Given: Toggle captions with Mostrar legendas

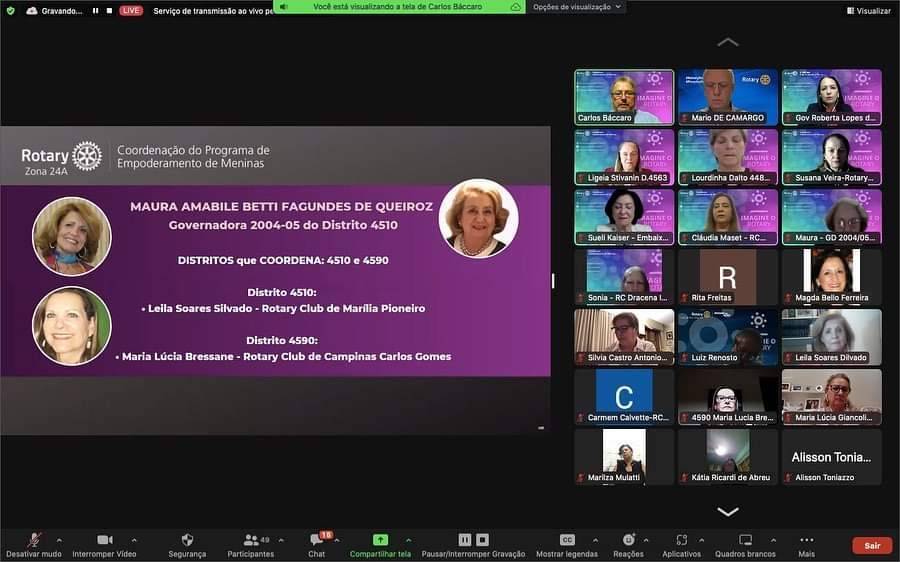Looking at the screenshot, I should (567, 540).
